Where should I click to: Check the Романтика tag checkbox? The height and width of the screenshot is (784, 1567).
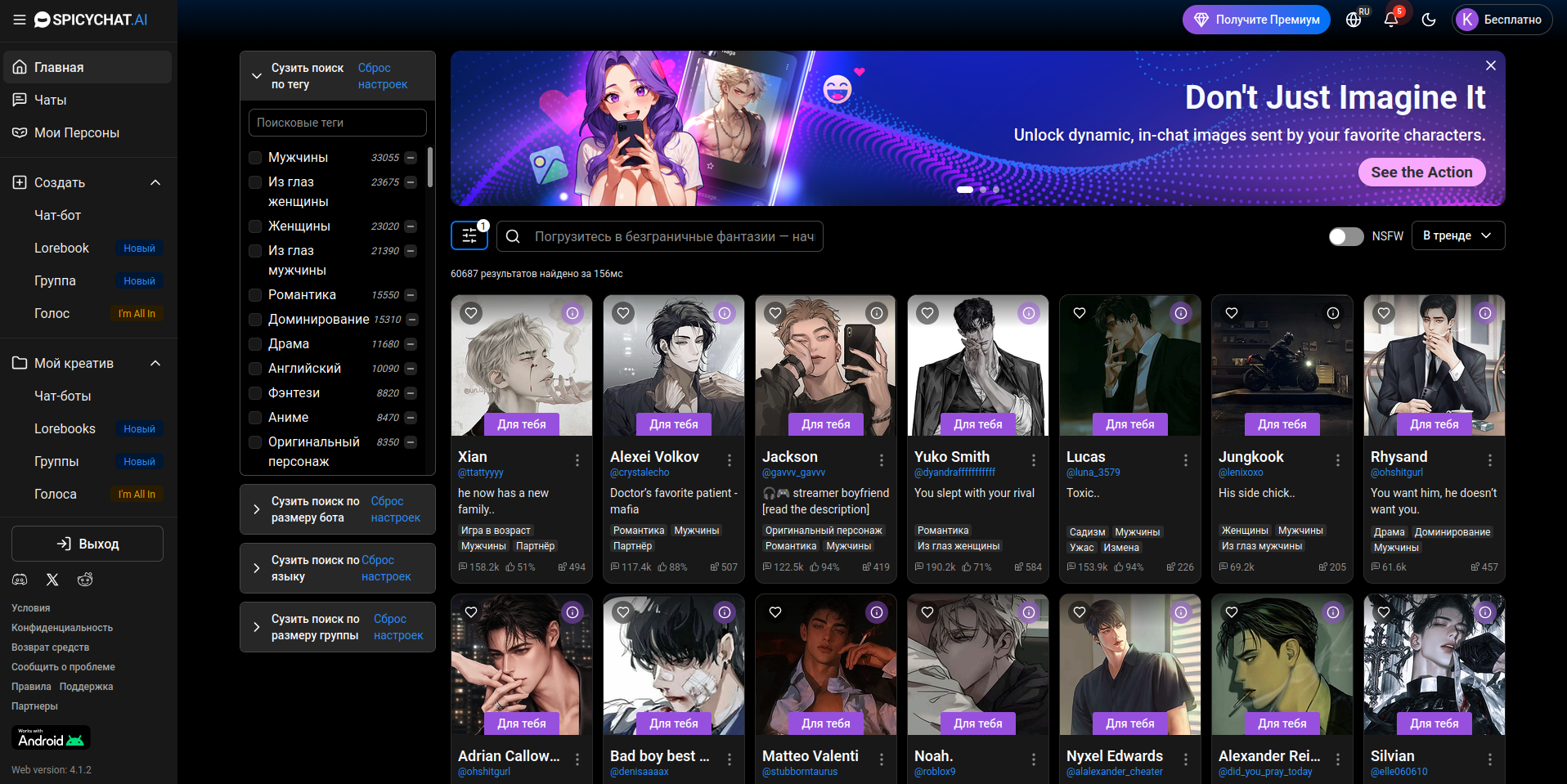pos(255,295)
